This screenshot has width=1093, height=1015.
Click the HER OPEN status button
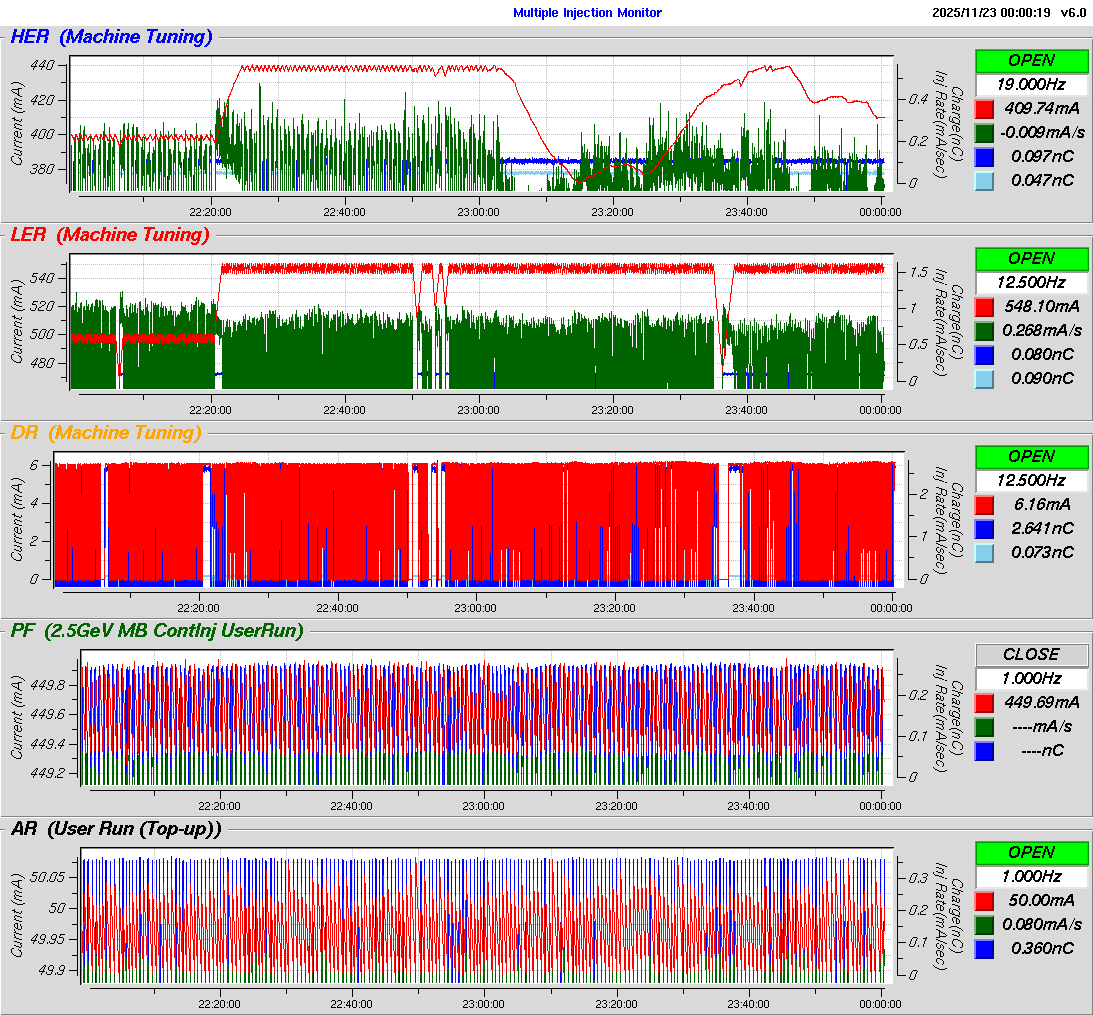[x=1031, y=60]
